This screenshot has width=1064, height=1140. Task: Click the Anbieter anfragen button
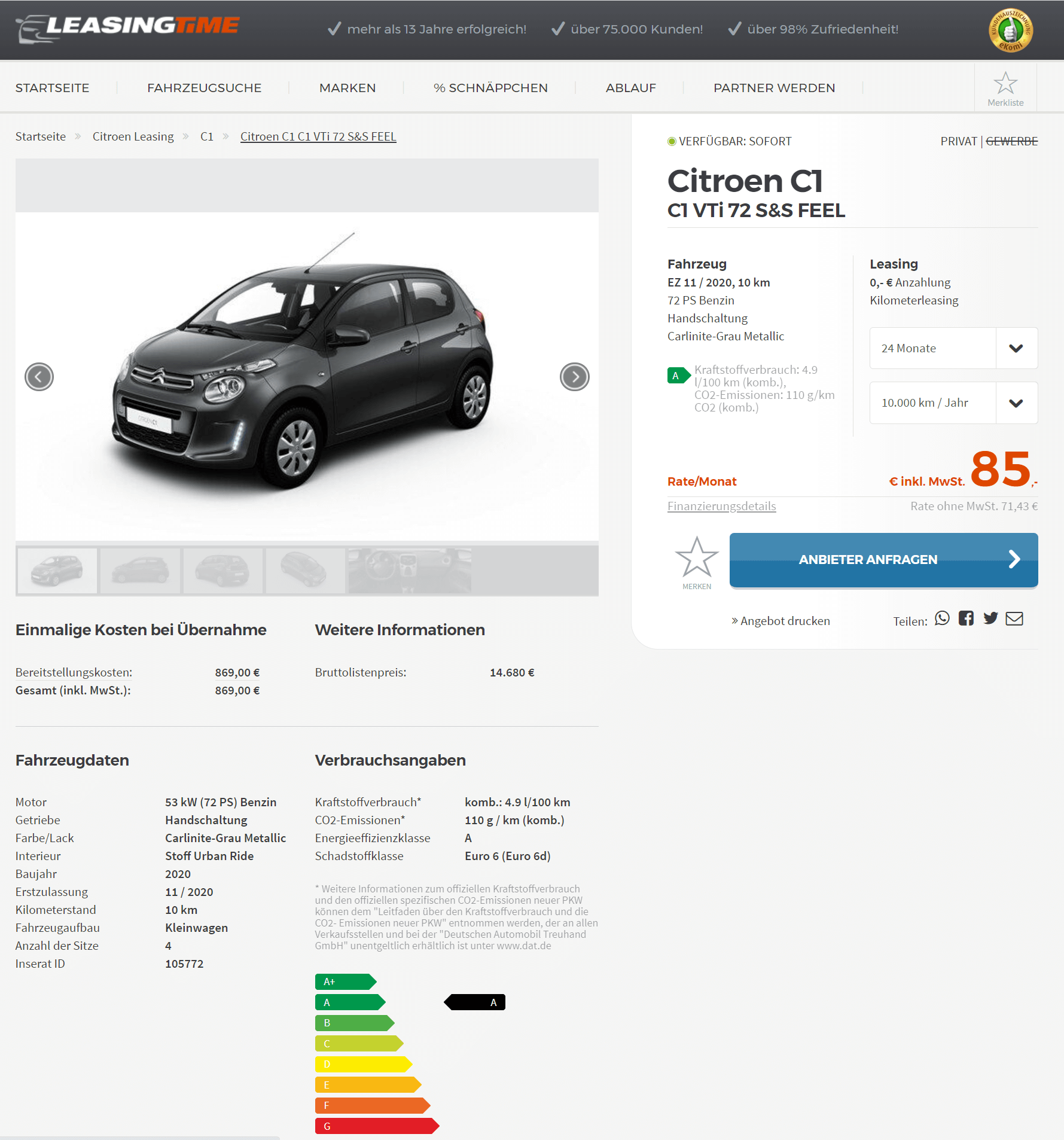pyautogui.click(x=883, y=560)
